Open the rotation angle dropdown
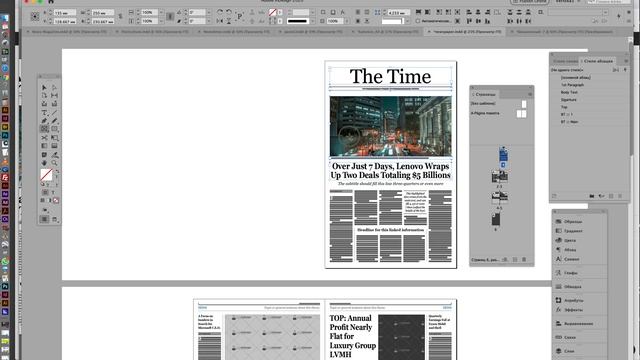Screen dimensions: 640x360 coord(209,13)
